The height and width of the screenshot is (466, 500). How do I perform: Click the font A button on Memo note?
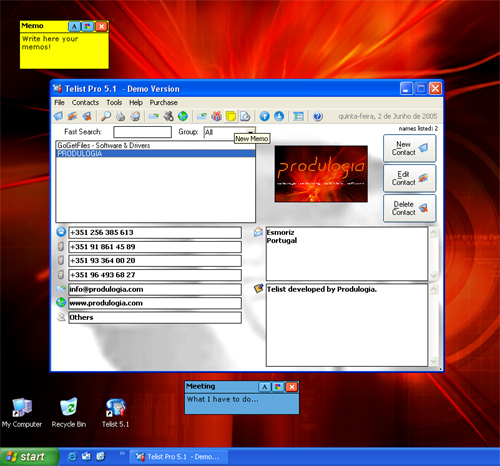click(x=74, y=26)
